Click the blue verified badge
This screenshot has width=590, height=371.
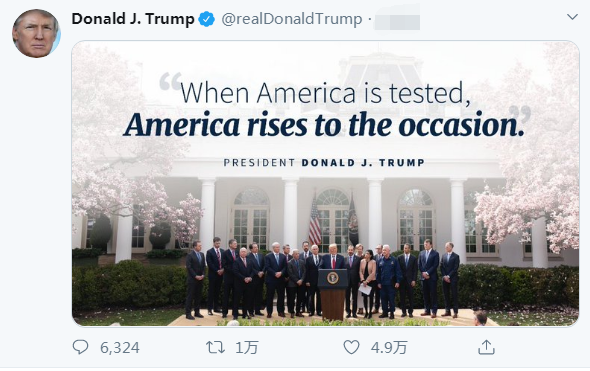tap(207, 19)
